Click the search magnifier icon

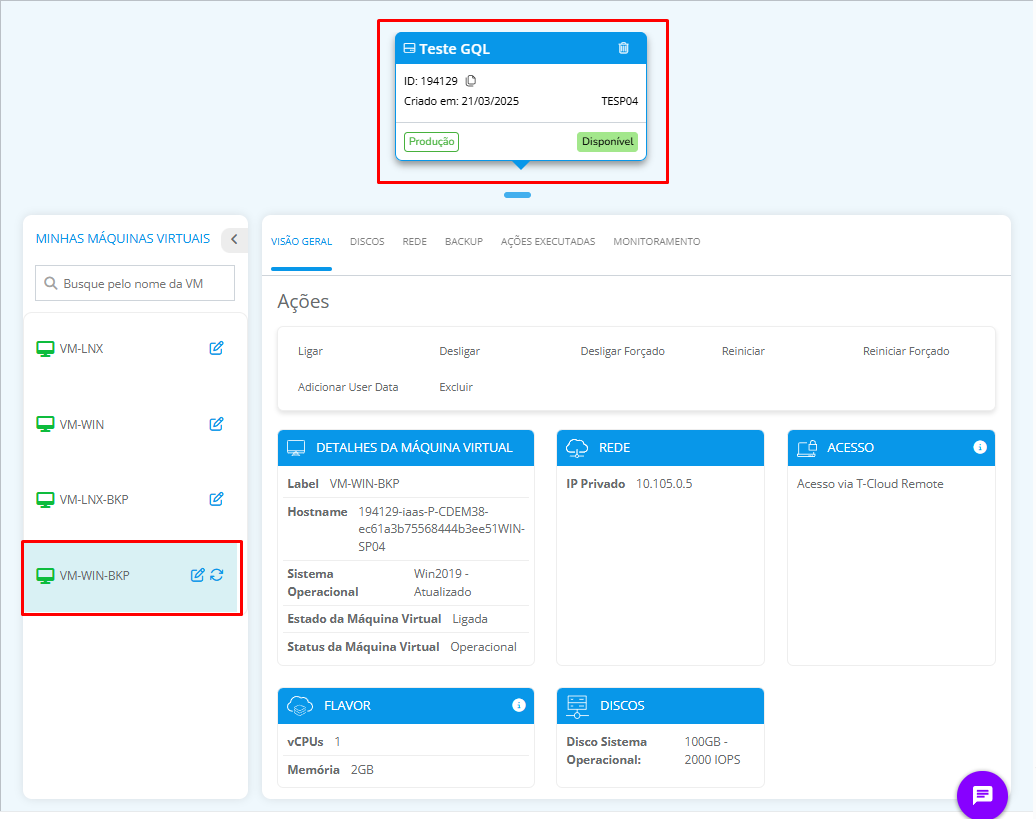tap(50, 283)
